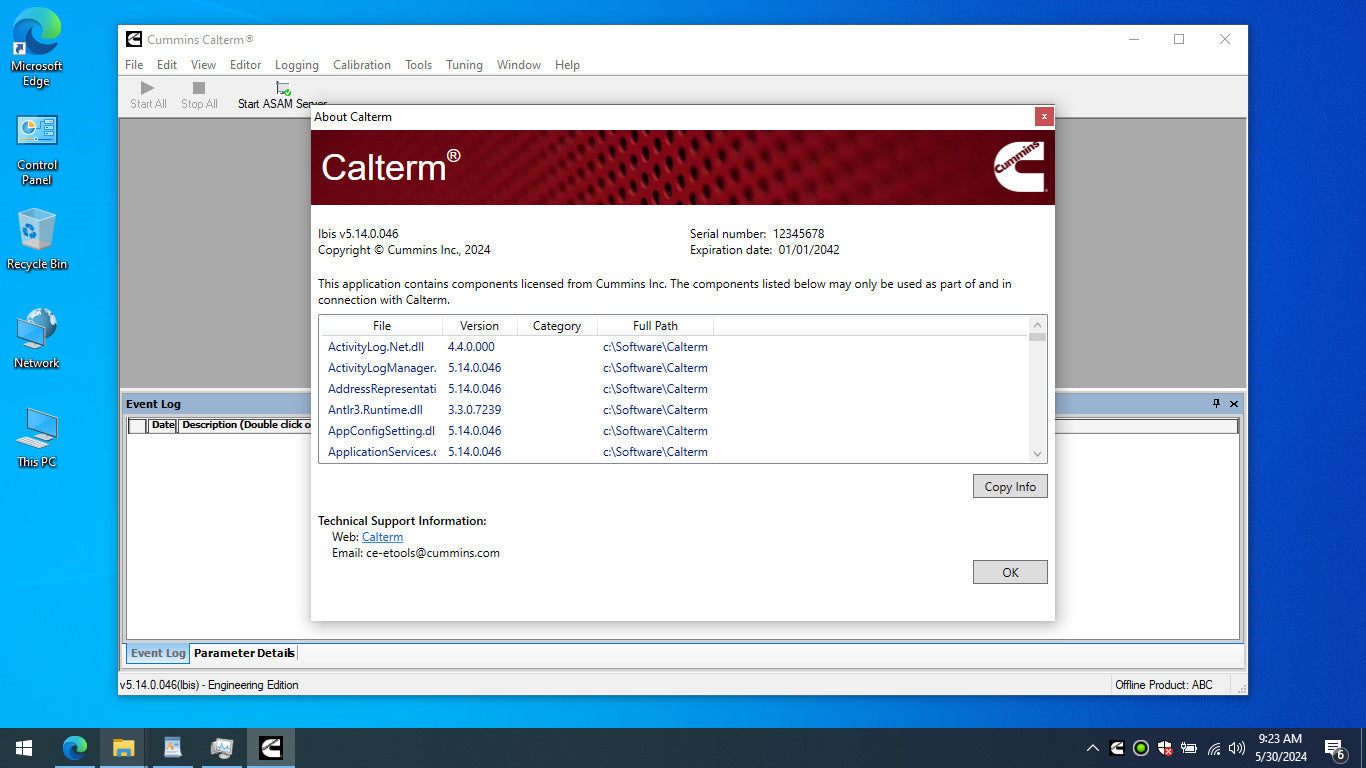Close the About Calterm dialog

[x=1044, y=117]
